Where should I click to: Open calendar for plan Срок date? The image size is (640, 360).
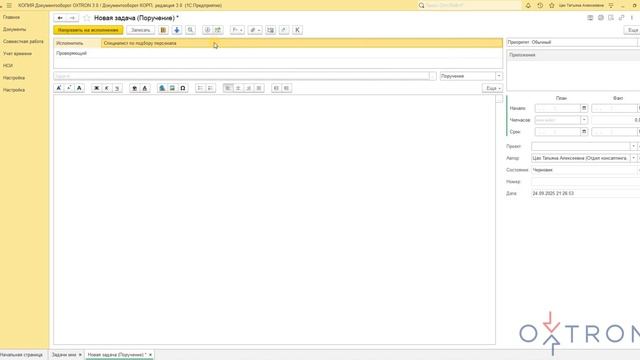[584, 132]
